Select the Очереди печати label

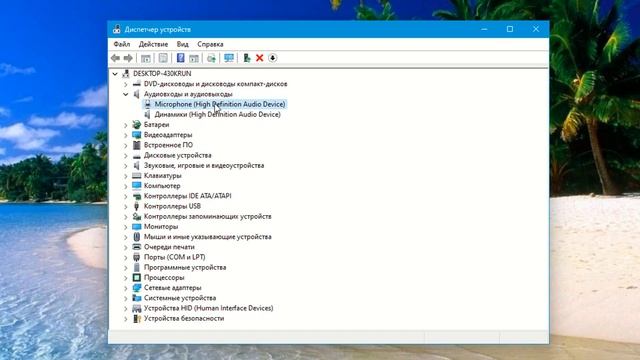pyautogui.click(x=169, y=247)
